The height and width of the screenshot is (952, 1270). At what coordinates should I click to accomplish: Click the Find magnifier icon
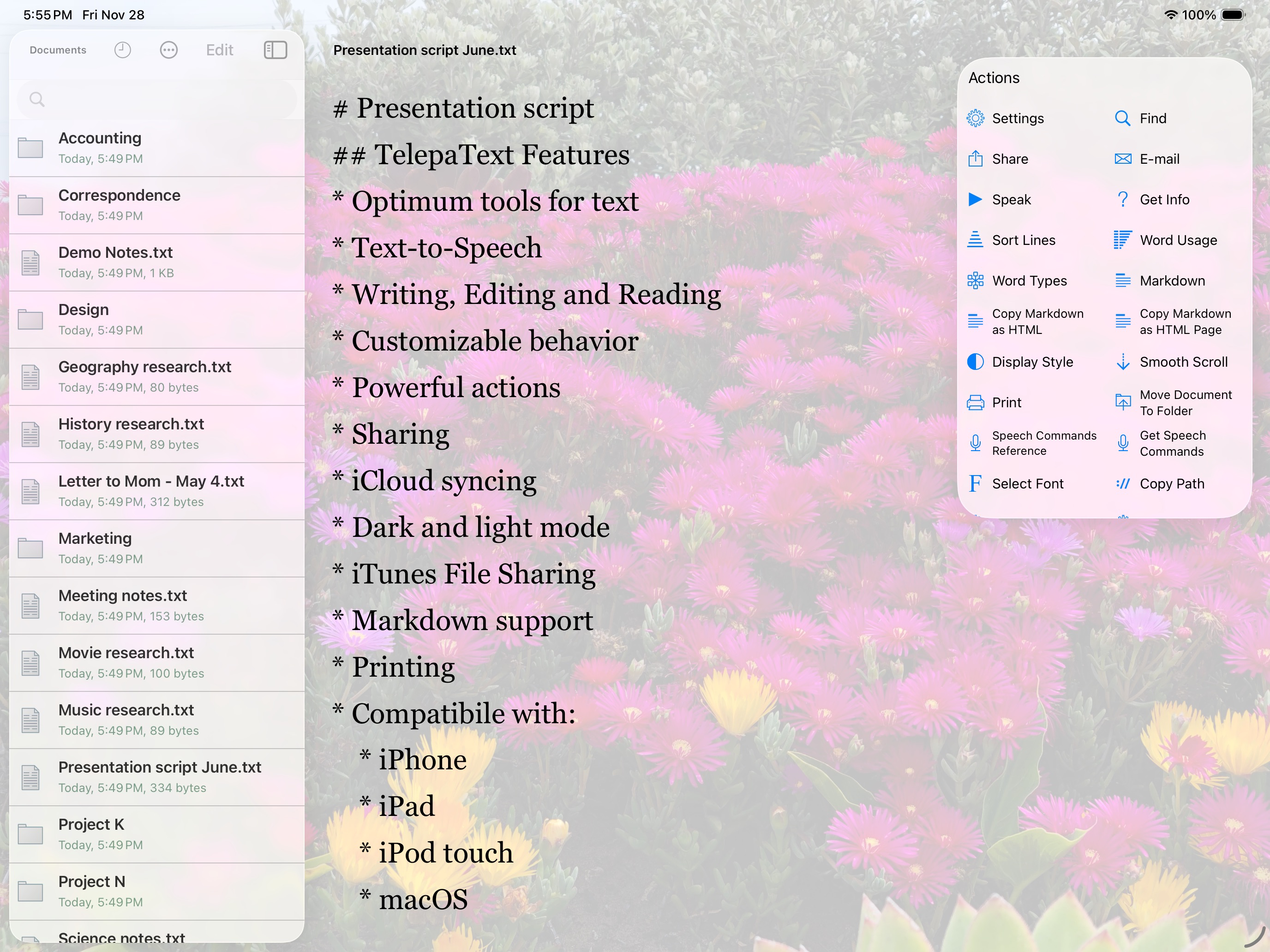(1122, 118)
